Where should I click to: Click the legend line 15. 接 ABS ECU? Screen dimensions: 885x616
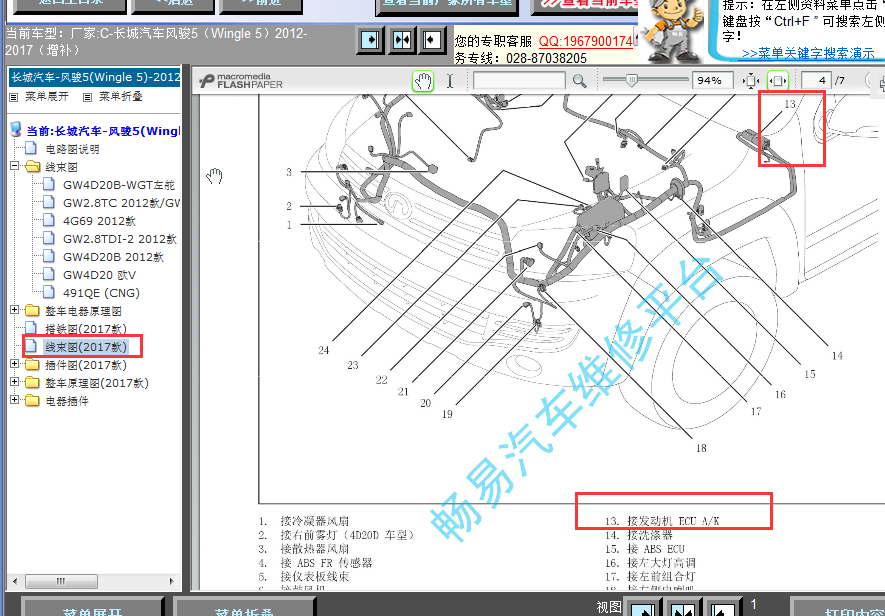[x=645, y=549]
